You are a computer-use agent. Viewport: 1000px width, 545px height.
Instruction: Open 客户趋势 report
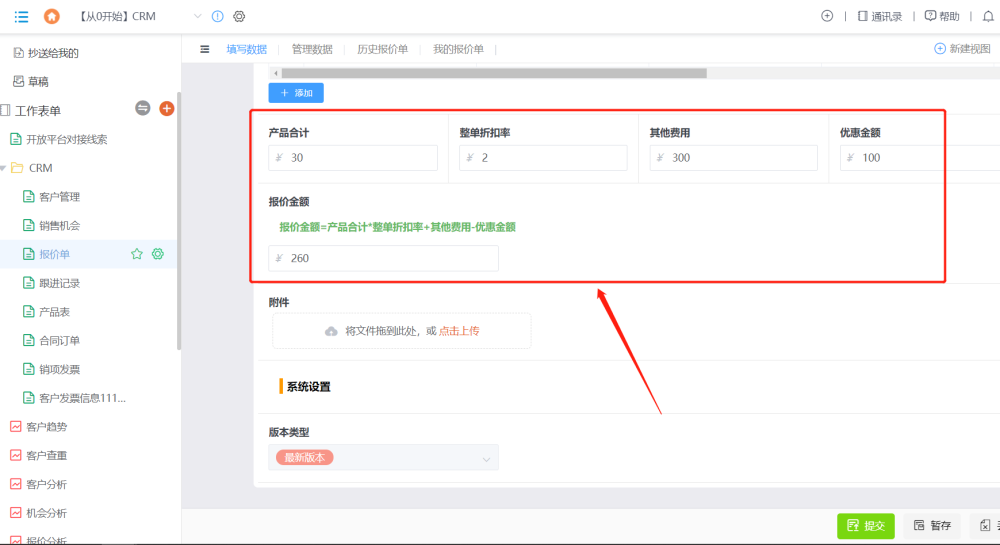39,426
